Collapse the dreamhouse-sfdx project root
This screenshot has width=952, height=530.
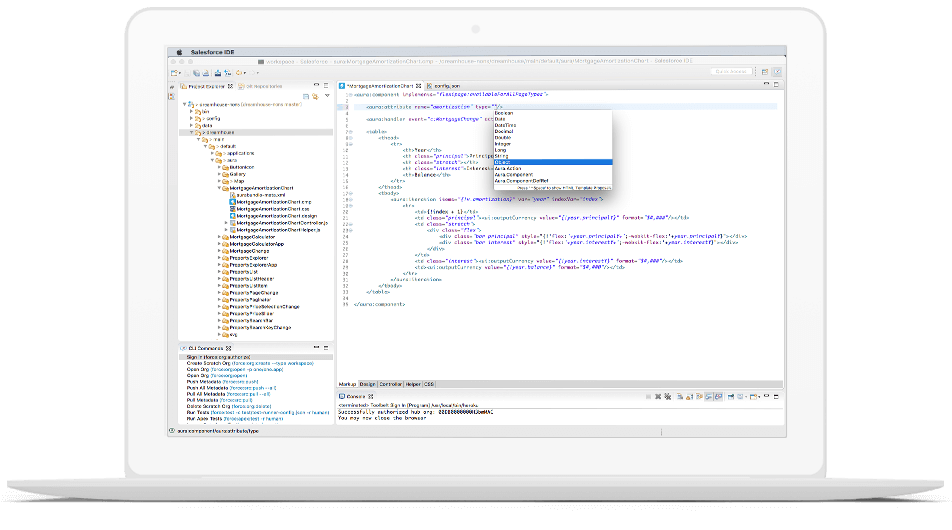pyautogui.click(x=185, y=104)
